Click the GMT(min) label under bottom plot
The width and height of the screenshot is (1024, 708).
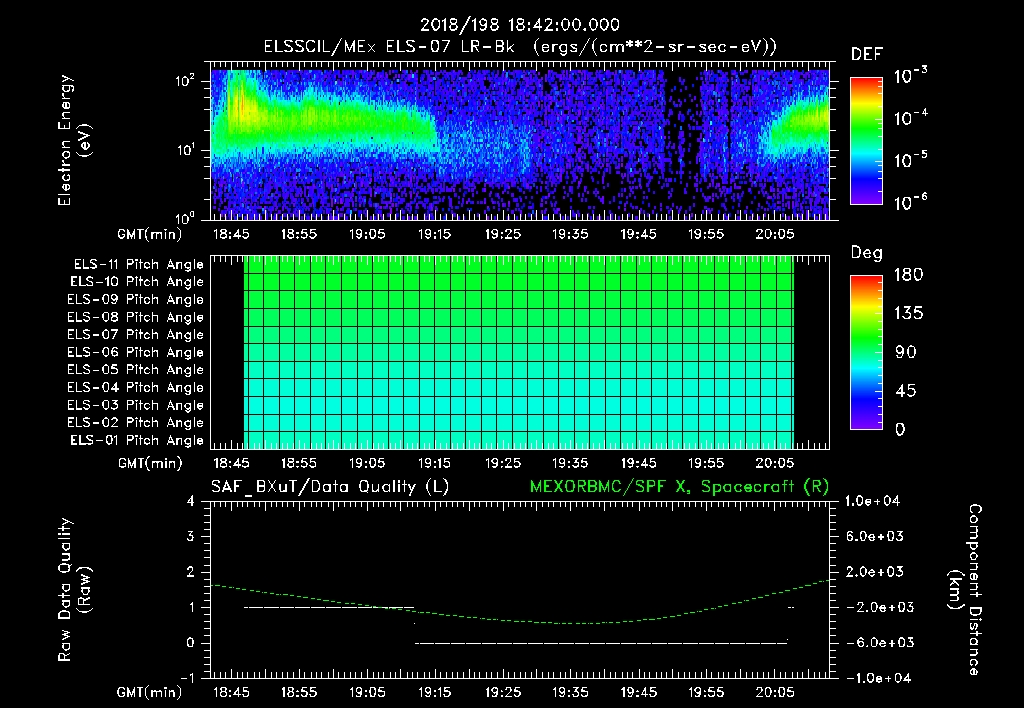coord(150,692)
